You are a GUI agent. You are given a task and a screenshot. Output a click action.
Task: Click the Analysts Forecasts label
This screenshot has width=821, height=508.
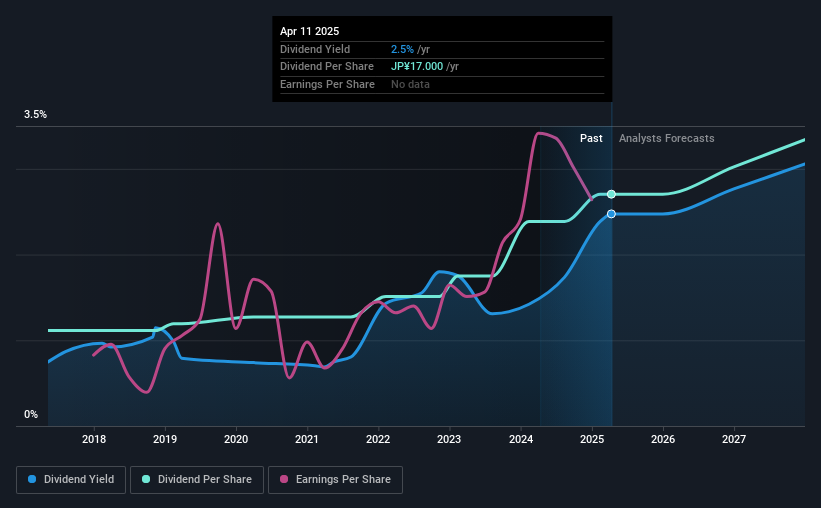(x=667, y=138)
